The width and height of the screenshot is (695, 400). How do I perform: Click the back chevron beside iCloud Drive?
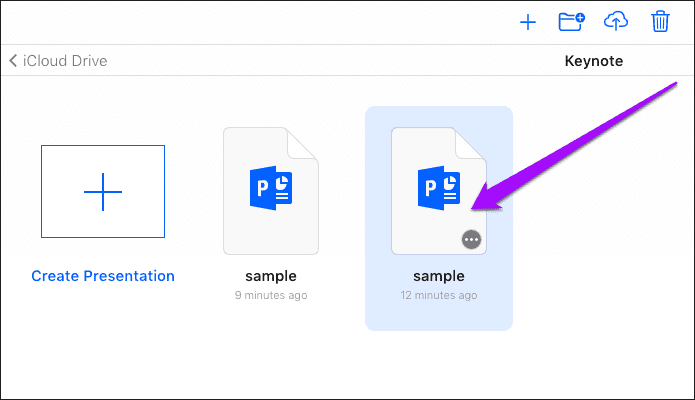tap(13, 61)
